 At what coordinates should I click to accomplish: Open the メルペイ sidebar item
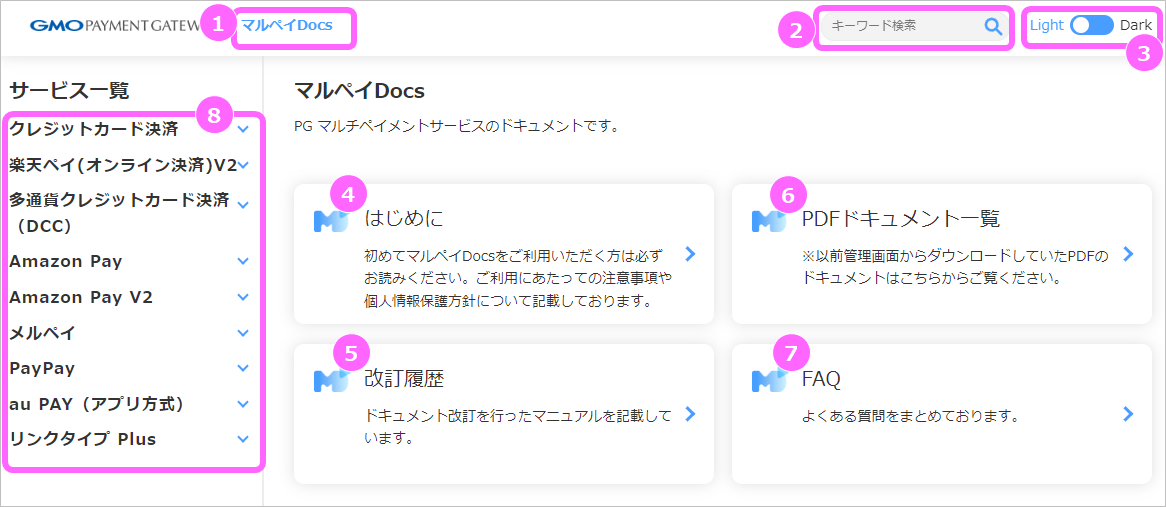point(42,332)
